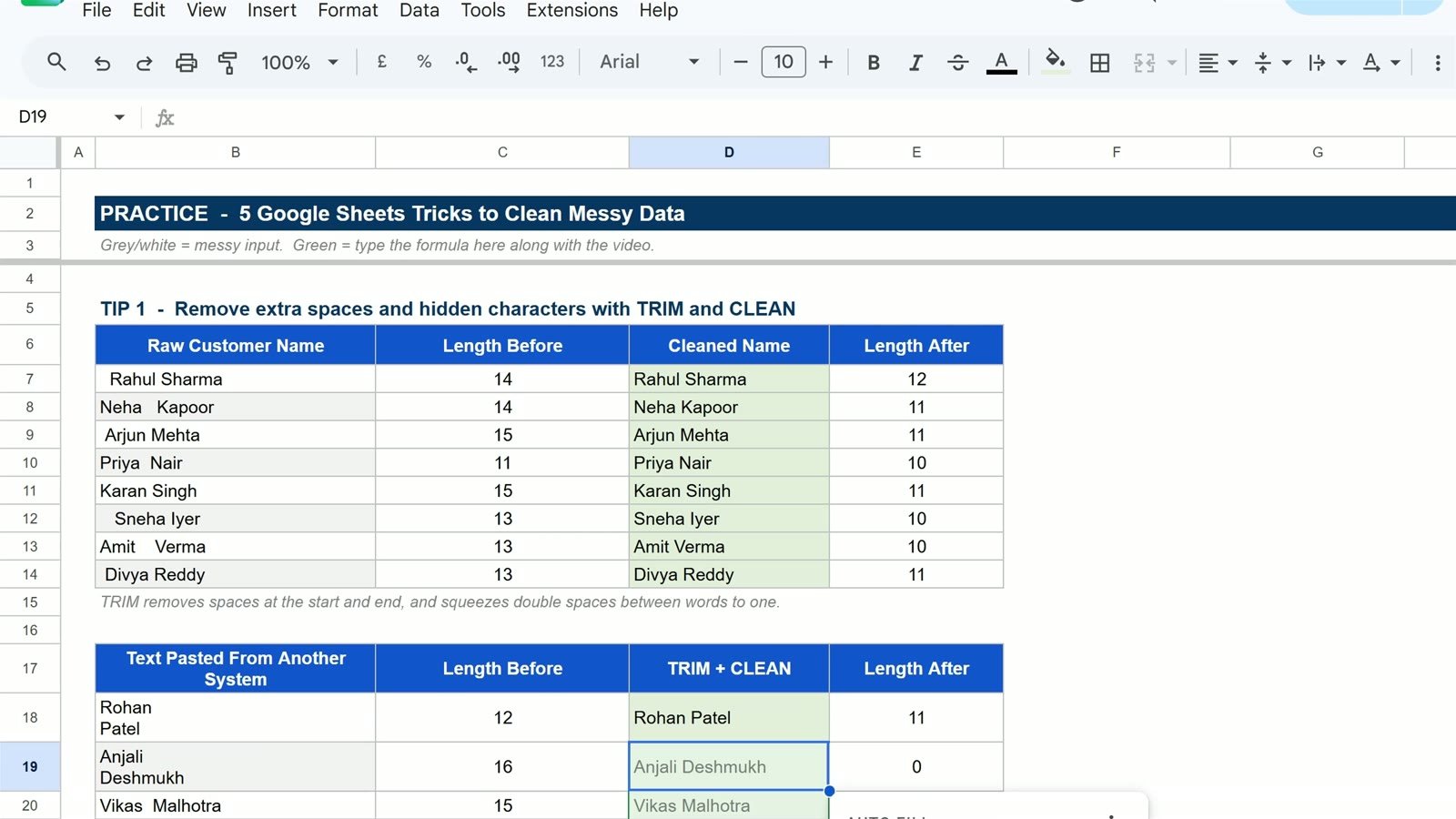The height and width of the screenshot is (819, 1456).
Task: Click cleaned name cell 'Divya Reddy'
Action: (x=729, y=574)
